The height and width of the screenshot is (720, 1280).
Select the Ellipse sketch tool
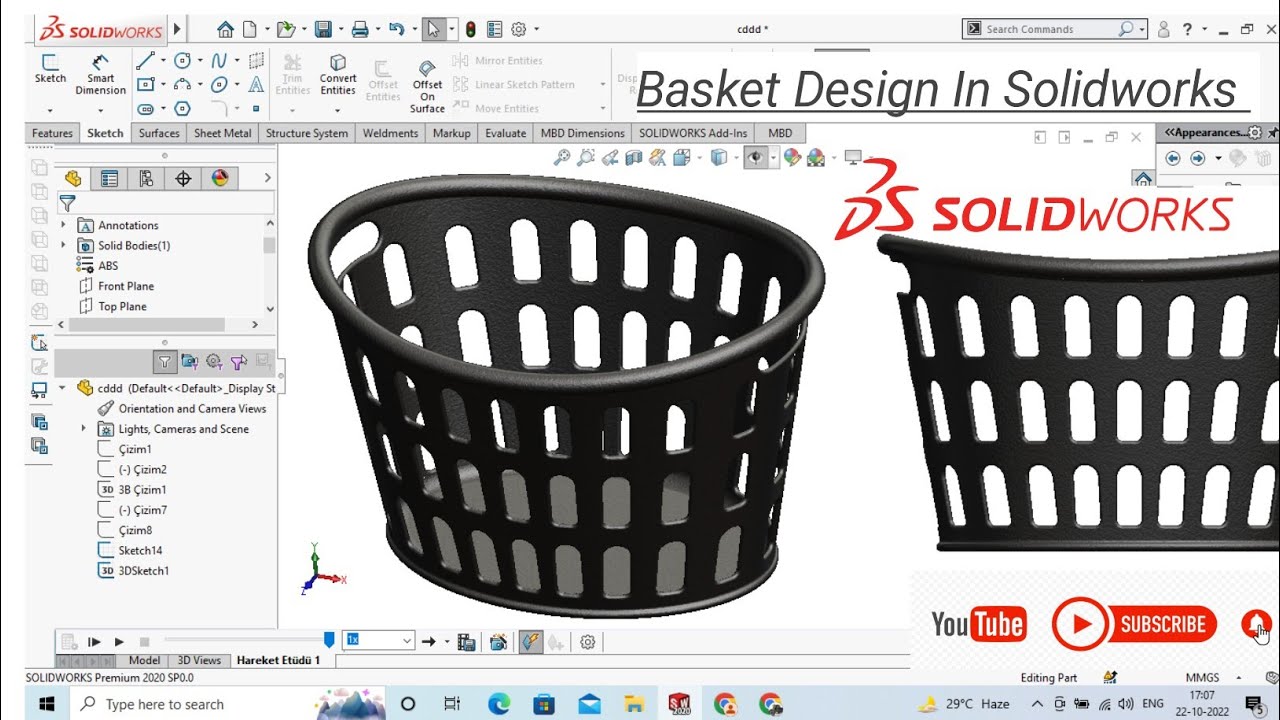point(219,84)
